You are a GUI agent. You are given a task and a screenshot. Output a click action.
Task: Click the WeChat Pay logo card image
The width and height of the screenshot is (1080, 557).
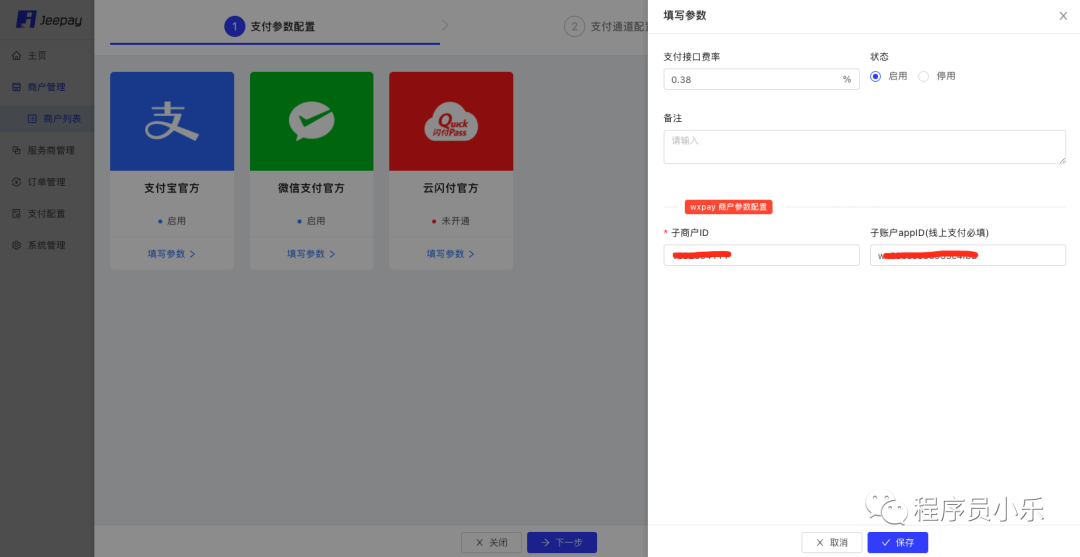[x=311, y=121]
